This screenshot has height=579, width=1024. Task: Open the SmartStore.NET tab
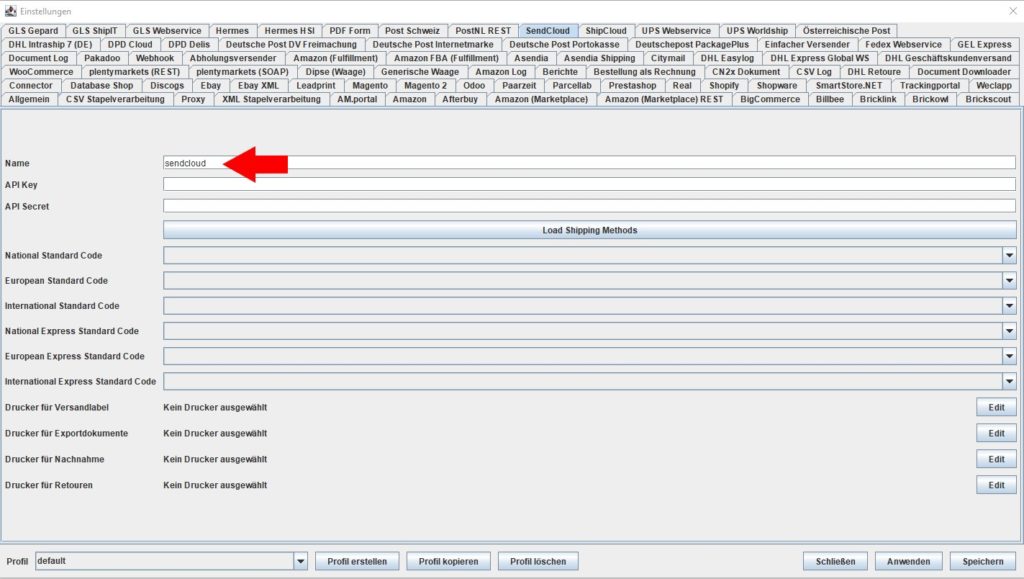point(849,86)
